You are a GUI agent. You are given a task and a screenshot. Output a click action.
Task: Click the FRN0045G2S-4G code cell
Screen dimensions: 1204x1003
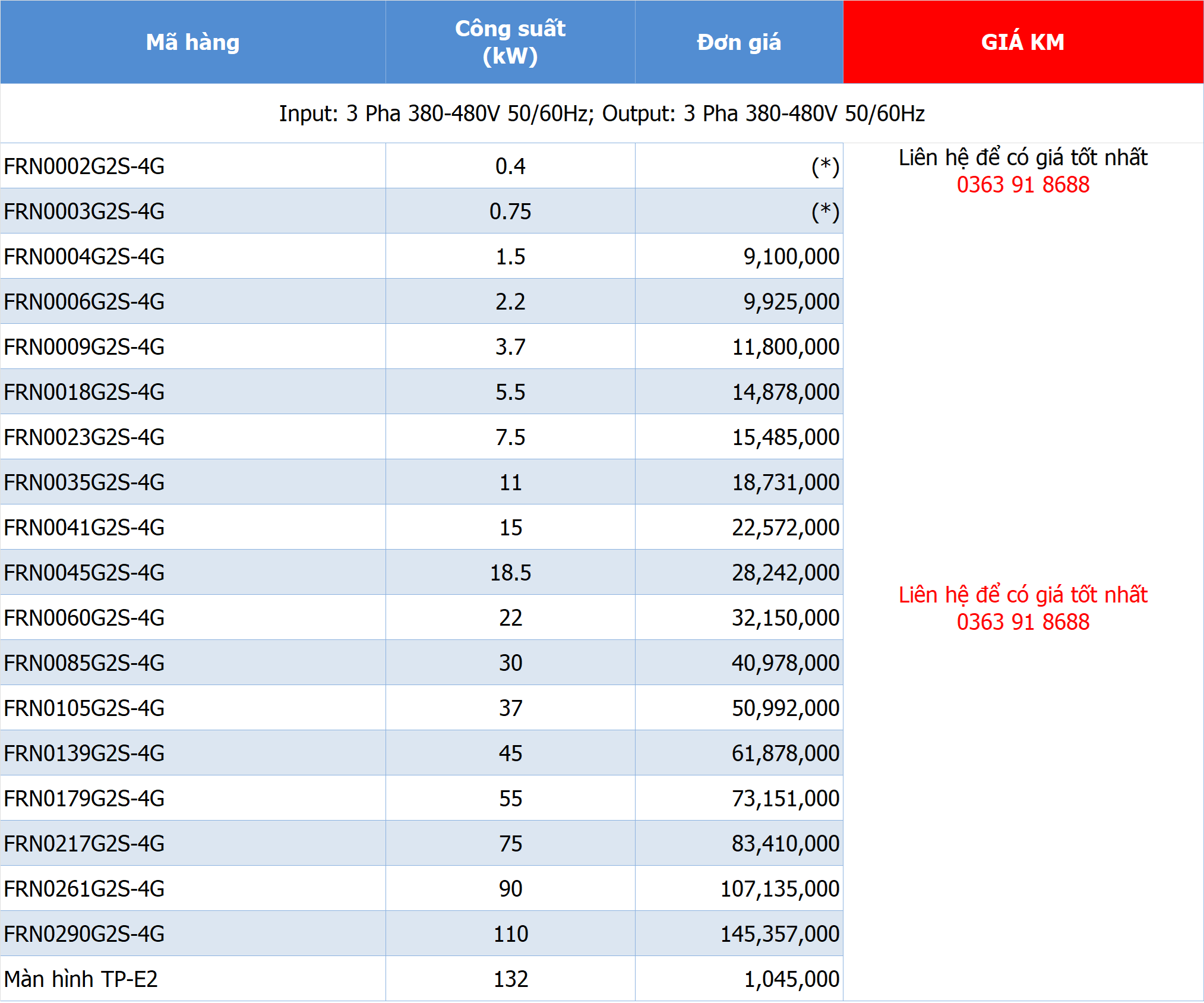193,572
